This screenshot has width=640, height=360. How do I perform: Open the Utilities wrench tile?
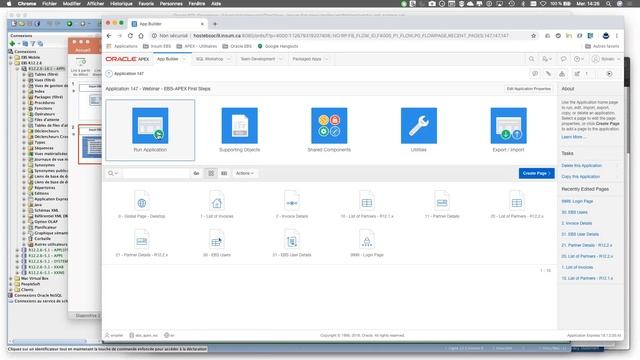coord(419,130)
